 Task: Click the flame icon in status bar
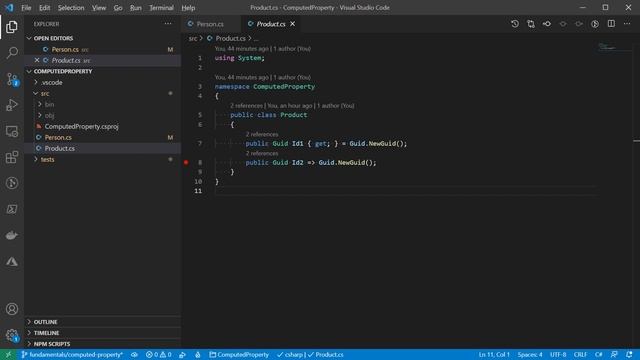click(198, 355)
